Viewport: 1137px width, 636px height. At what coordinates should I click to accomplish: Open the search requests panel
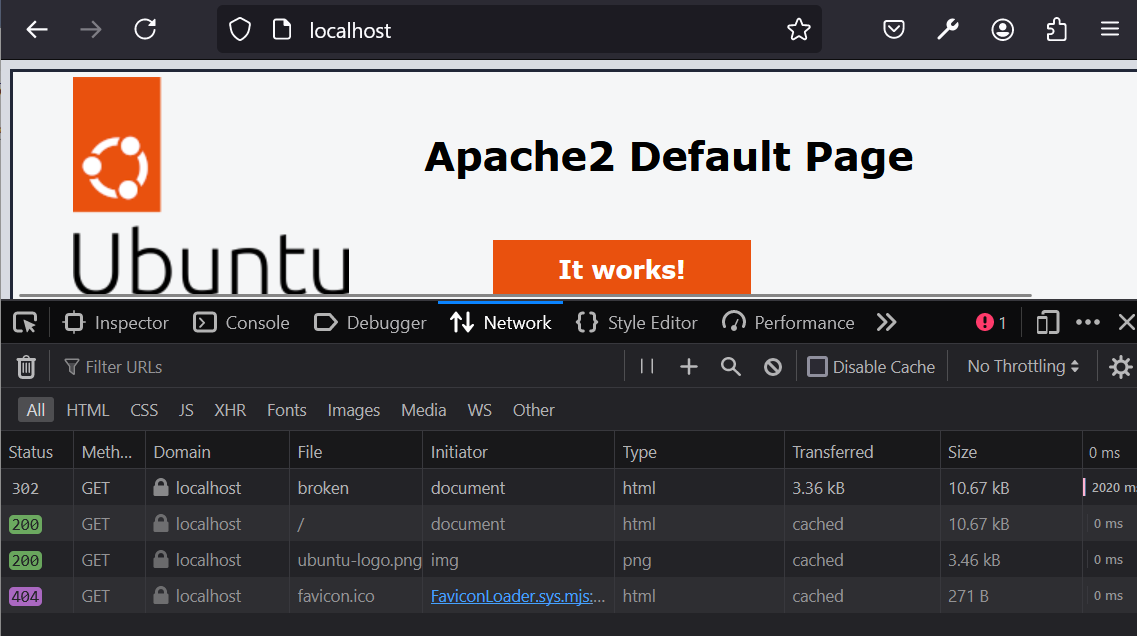tap(730, 366)
